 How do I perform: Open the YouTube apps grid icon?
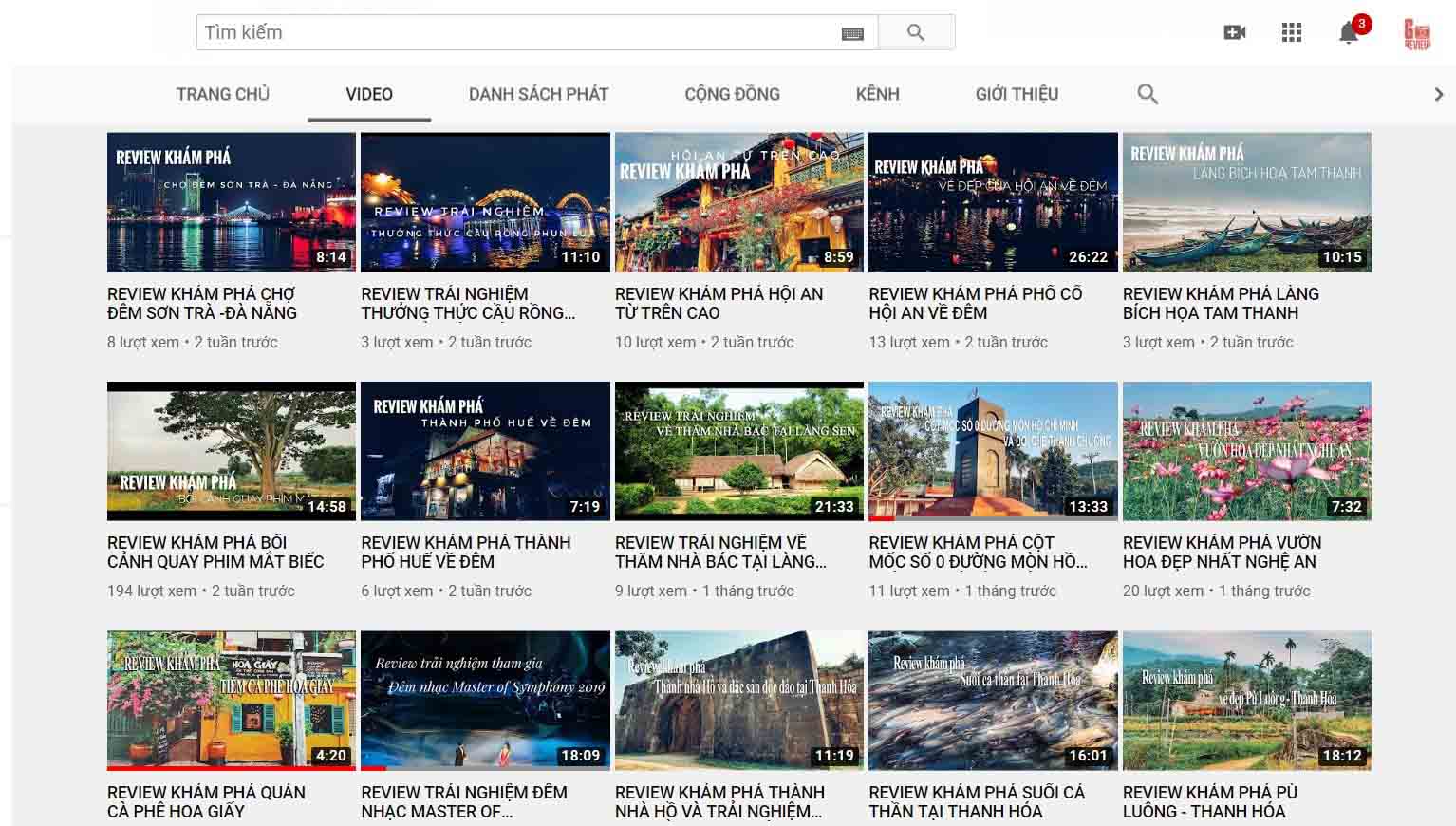(x=1291, y=32)
